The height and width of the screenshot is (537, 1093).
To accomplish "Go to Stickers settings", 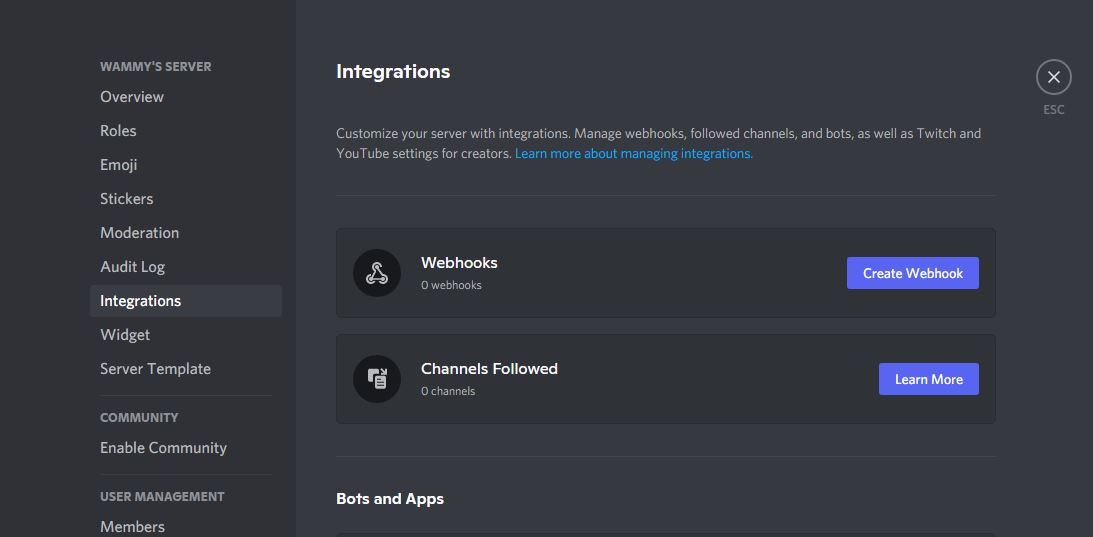I will [185, 199].
